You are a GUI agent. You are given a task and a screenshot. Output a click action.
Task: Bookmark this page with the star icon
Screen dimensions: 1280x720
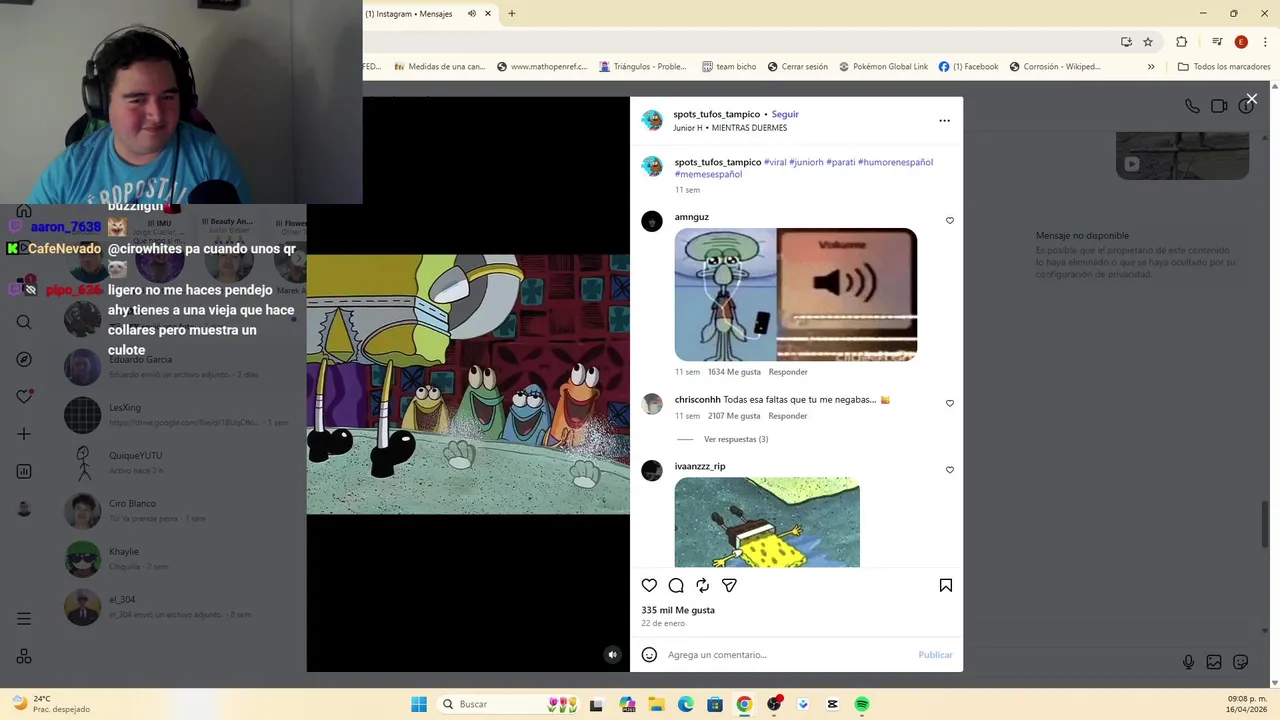tap(1148, 42)
